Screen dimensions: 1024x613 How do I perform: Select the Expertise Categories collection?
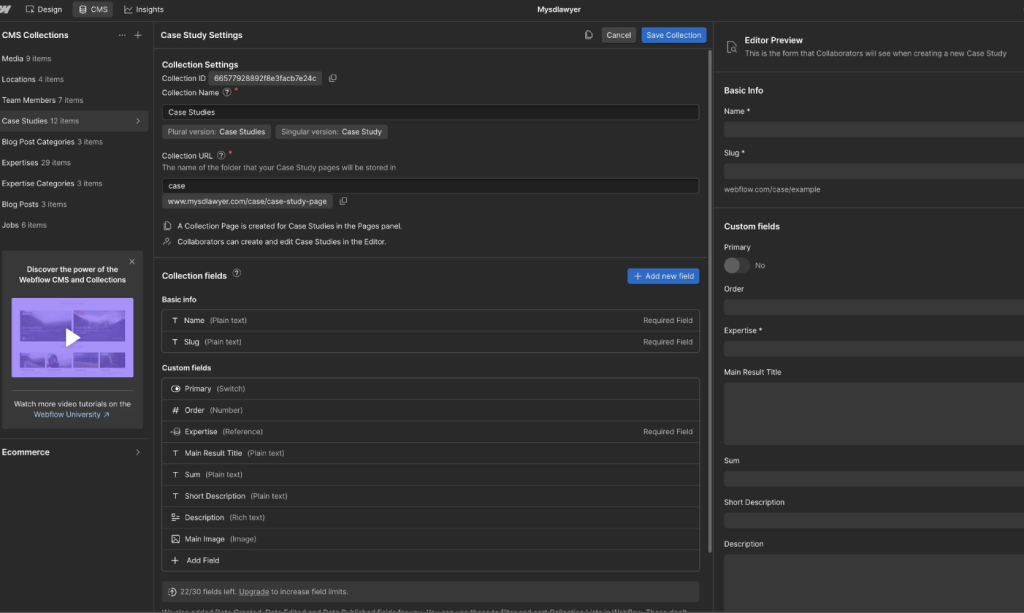click(x=74, y=184)
